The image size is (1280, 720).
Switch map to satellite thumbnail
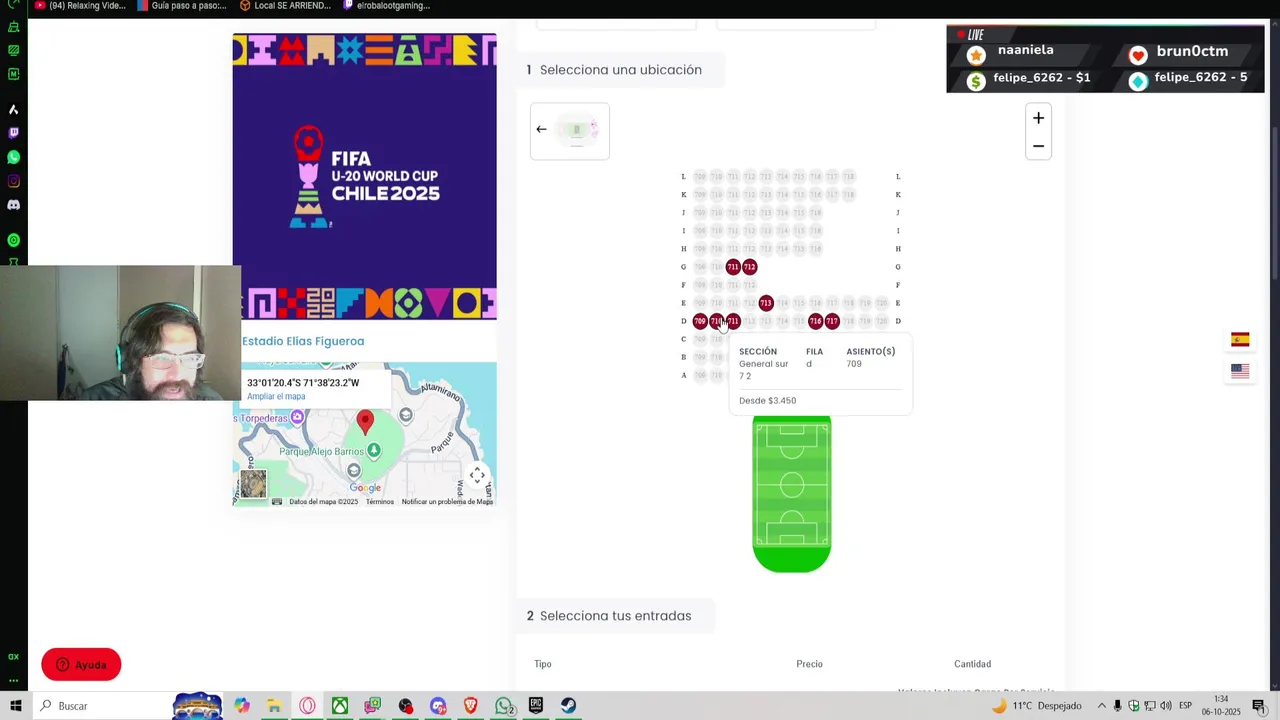point(254,484)
